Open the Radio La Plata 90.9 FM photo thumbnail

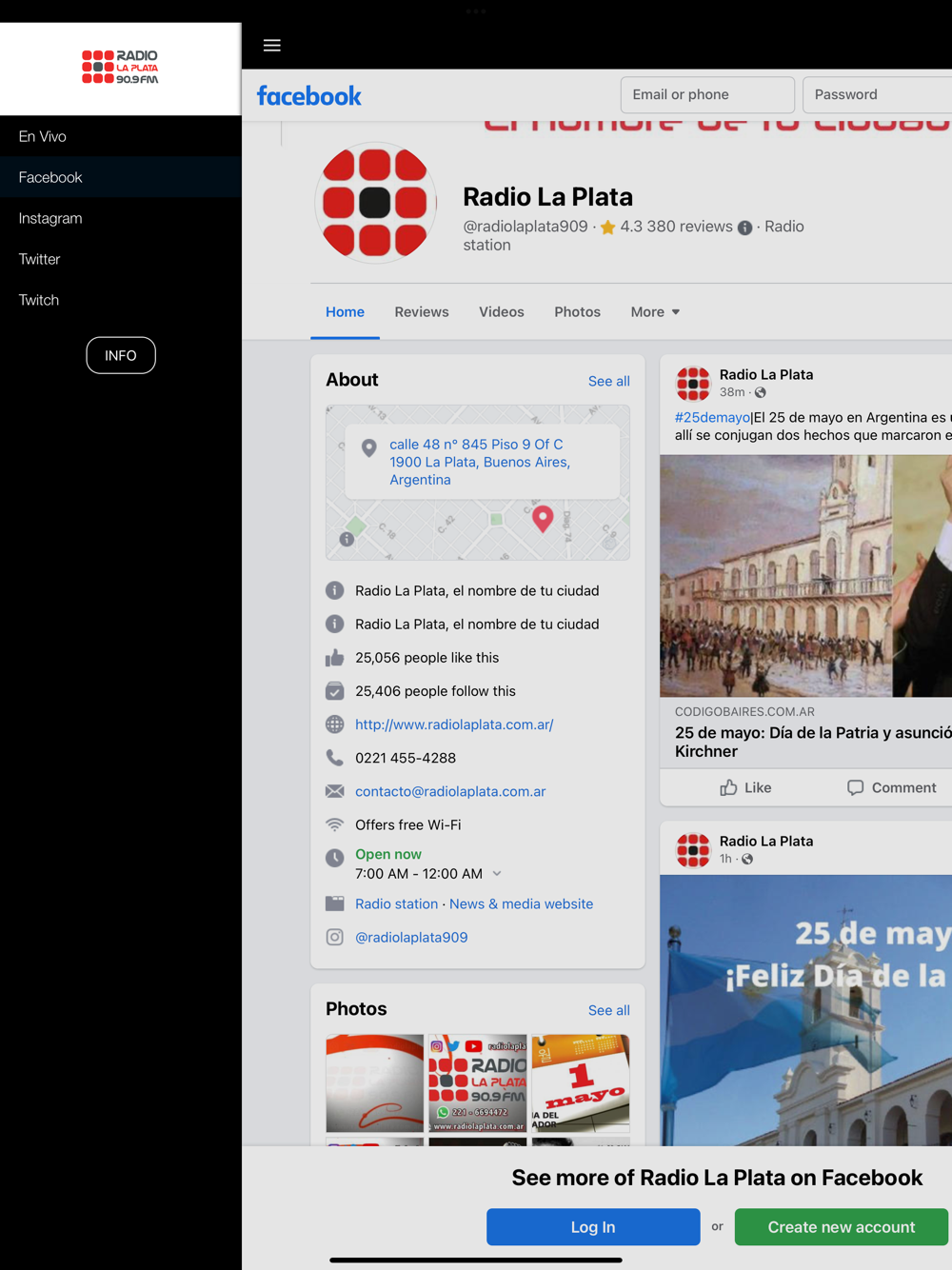coord(478,1082)
